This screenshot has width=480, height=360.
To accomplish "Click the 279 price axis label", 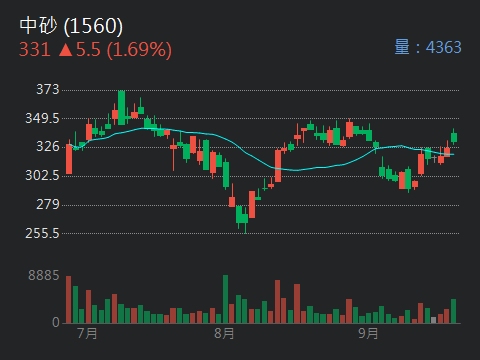I will point(47,204).
